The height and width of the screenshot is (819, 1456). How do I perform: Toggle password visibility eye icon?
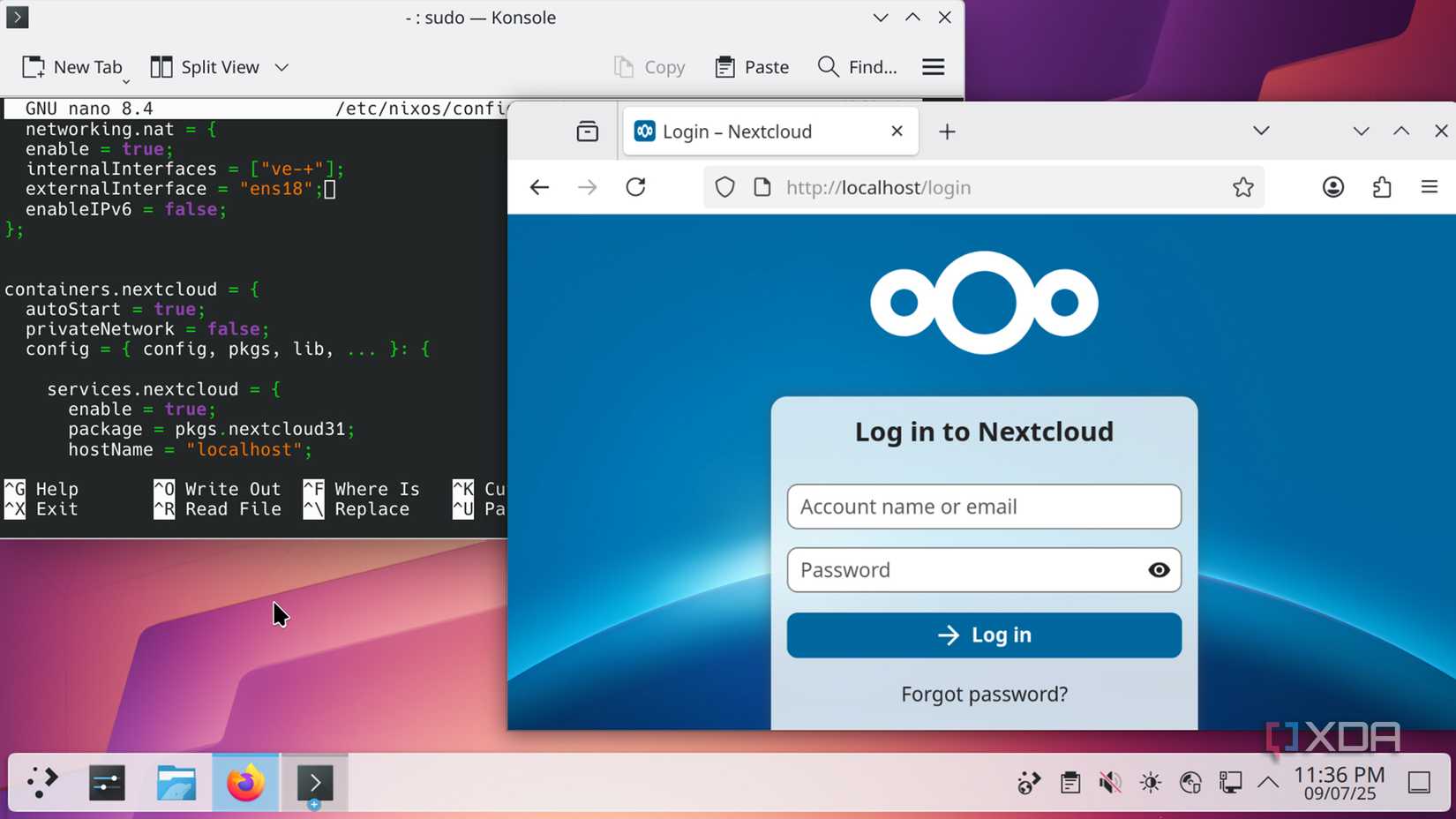[1159, 570]
